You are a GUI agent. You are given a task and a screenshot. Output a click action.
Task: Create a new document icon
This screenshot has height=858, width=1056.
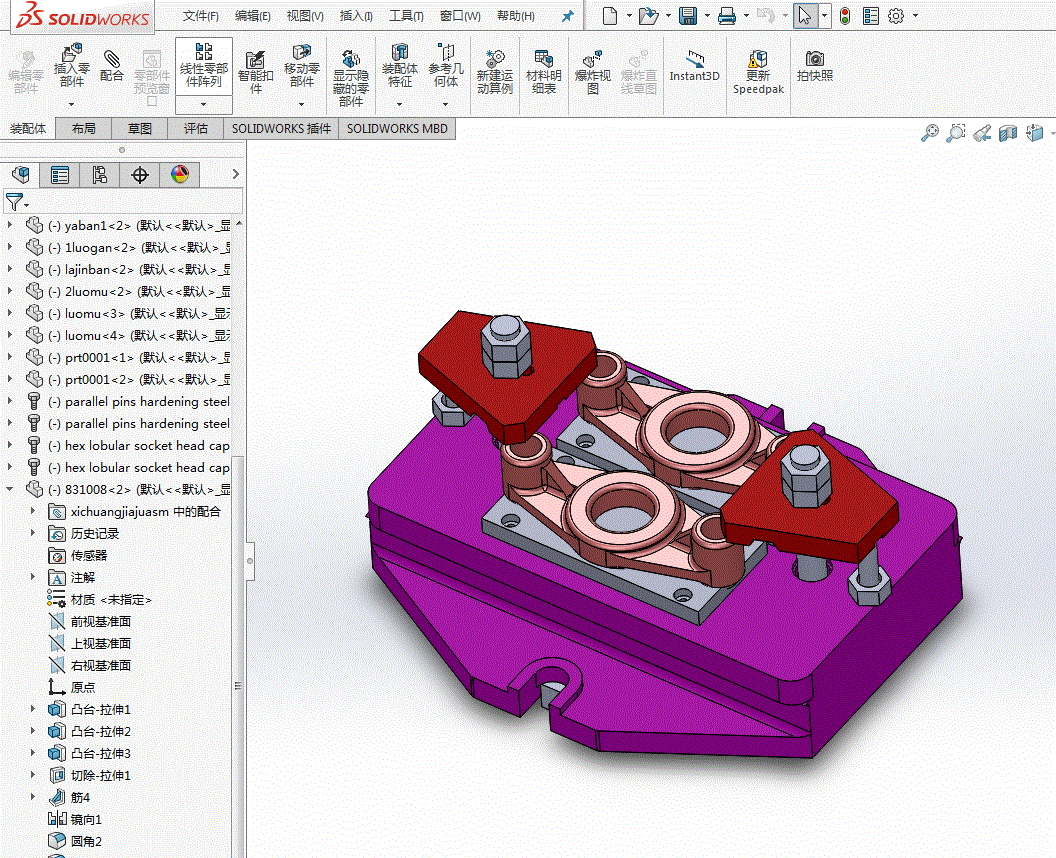pyautogui.click(x=610, y=15)
